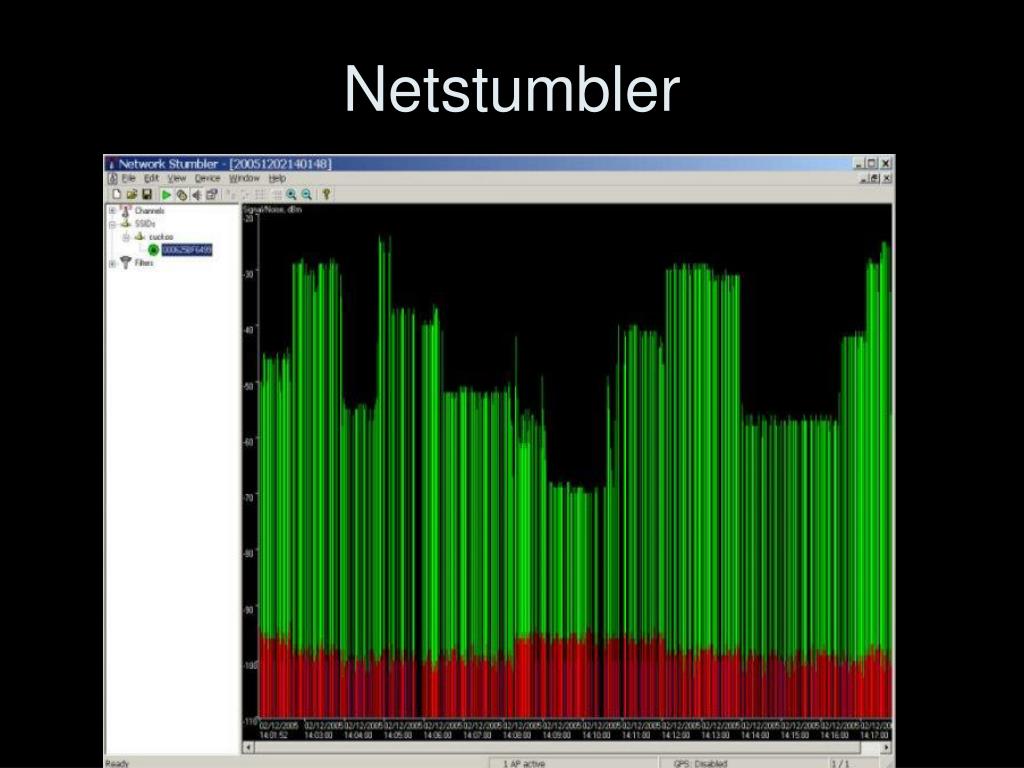The image size is (1024, 768).
Task: Select the Channels tree label
Action: (150, 211)
